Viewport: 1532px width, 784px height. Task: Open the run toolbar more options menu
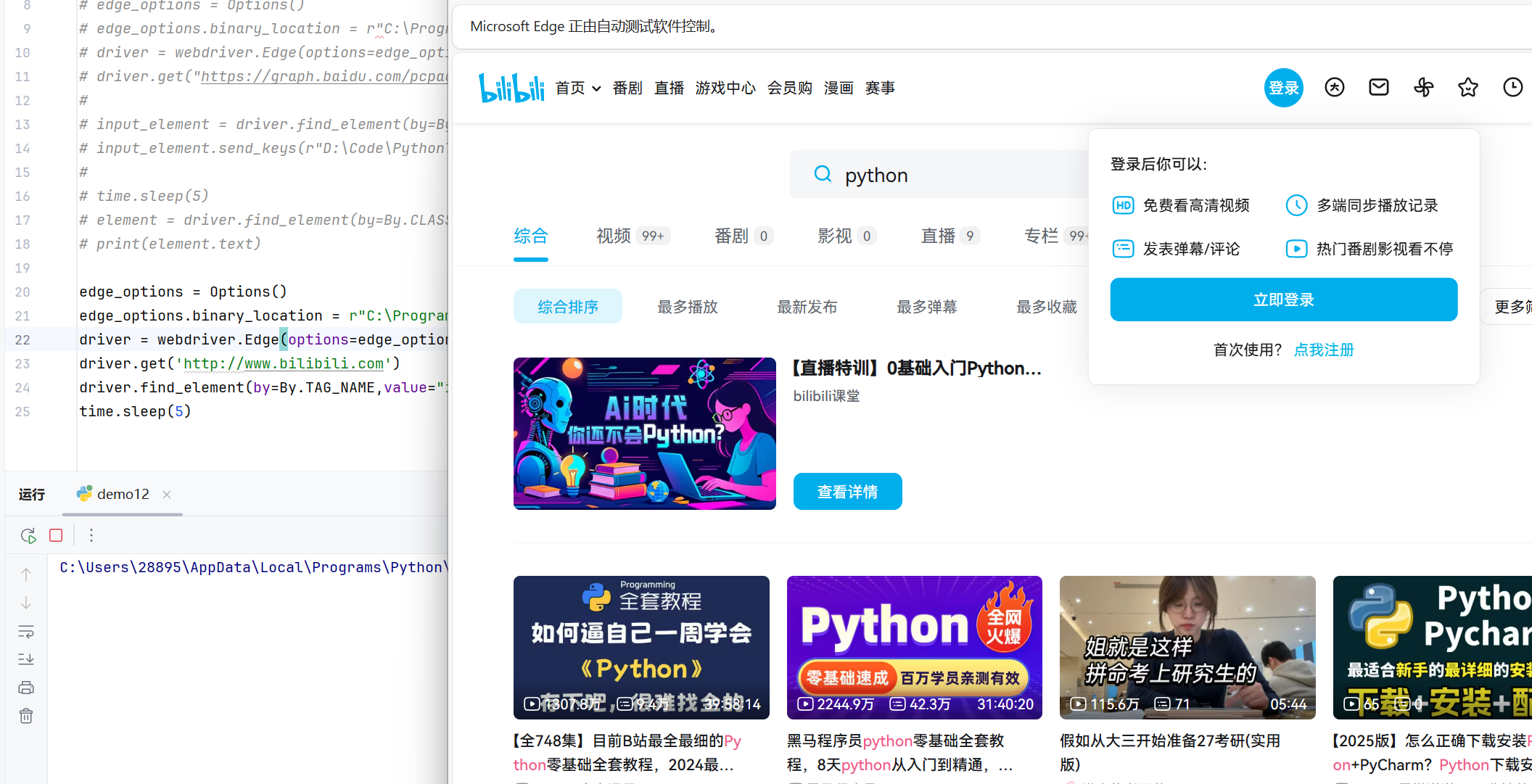pos(91,535)
